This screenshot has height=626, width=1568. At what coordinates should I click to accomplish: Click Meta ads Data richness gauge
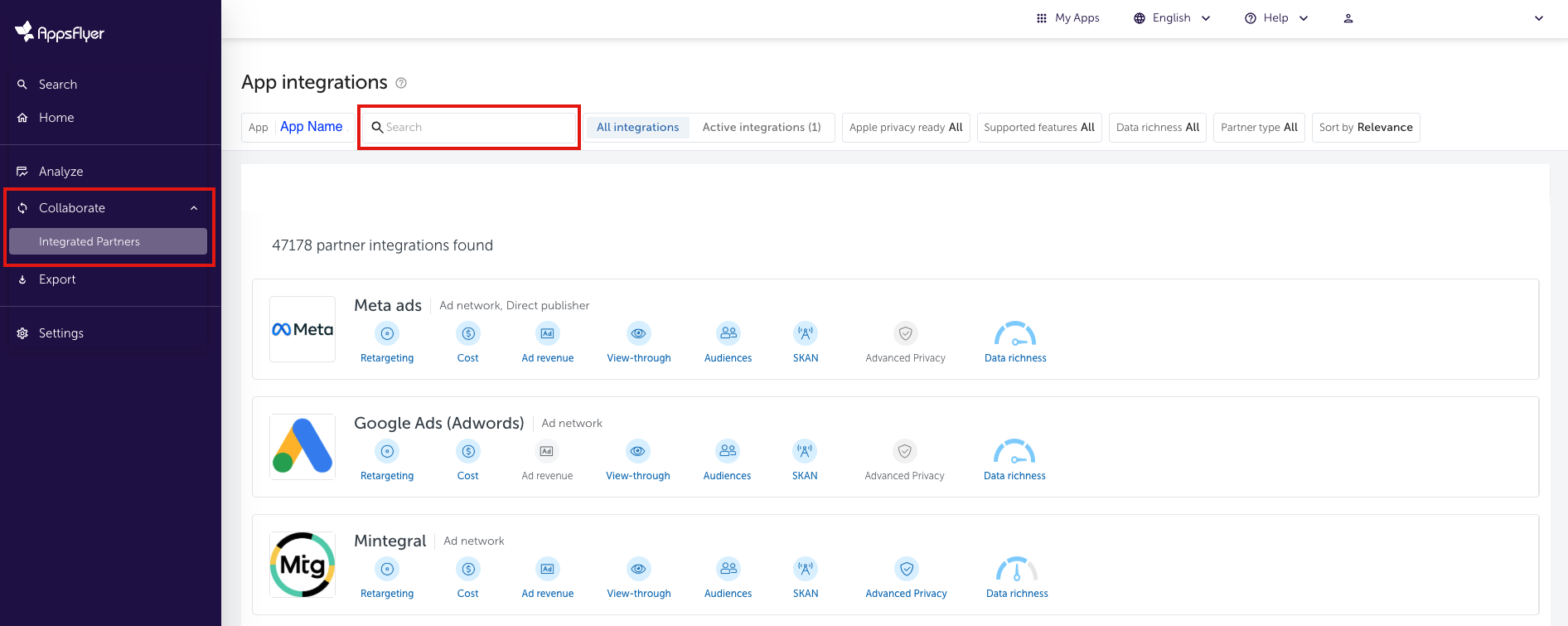coord(1015,333)
